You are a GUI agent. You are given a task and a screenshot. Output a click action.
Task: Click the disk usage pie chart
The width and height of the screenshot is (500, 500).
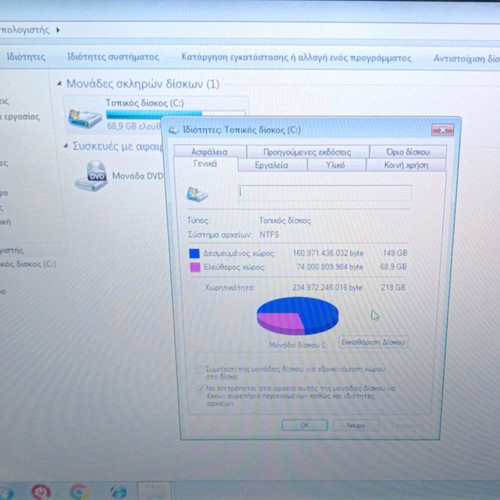pyautogui.click(x=298, y=316)
